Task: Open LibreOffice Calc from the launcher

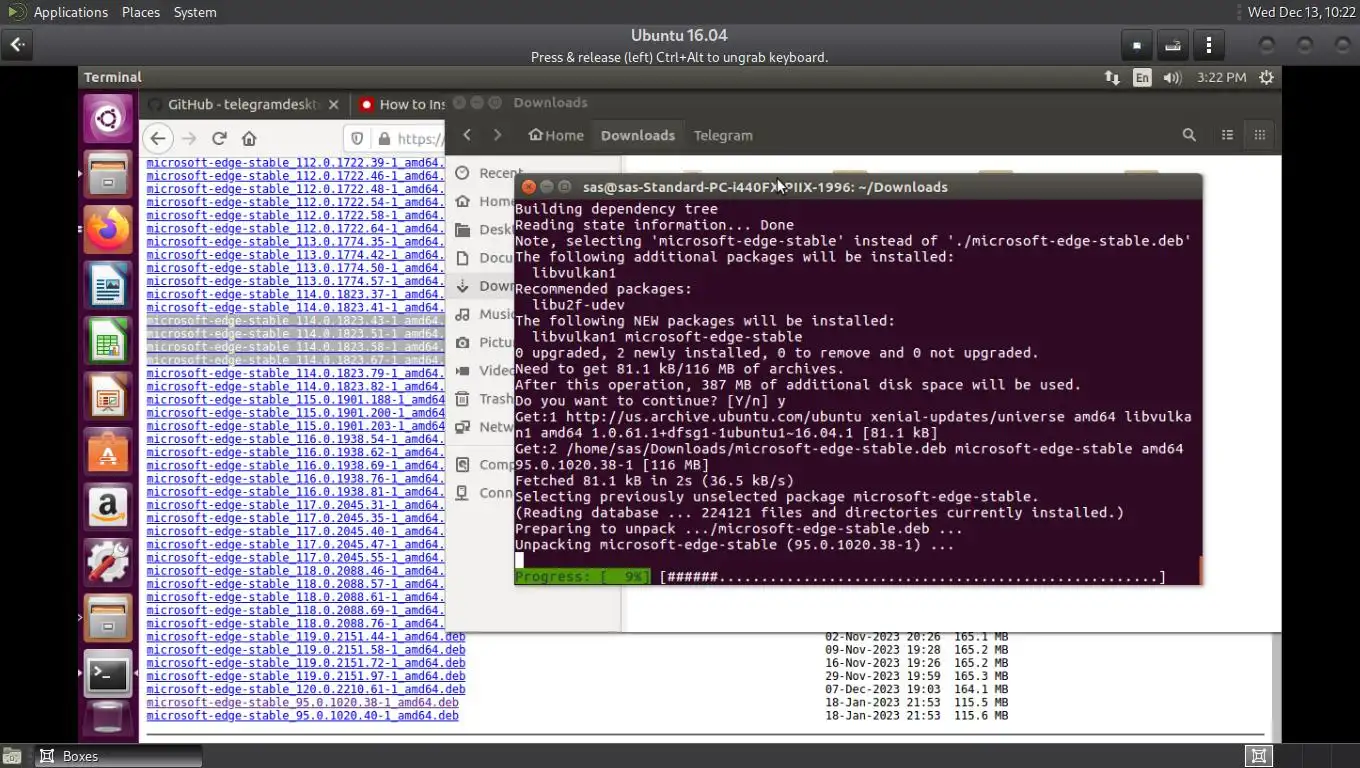Action: (x=108, y=342)
